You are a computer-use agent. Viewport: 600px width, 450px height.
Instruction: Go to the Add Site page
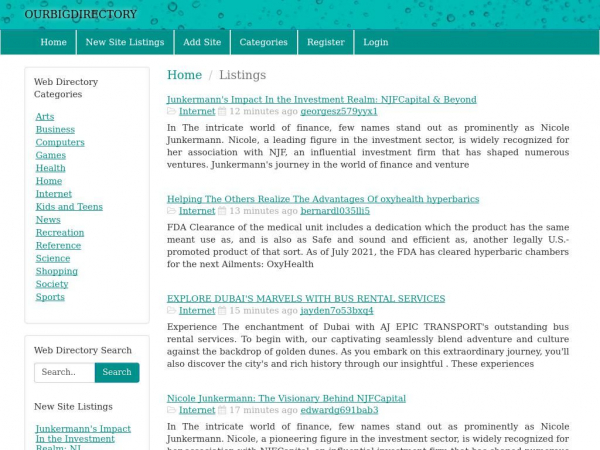[202, 42]
